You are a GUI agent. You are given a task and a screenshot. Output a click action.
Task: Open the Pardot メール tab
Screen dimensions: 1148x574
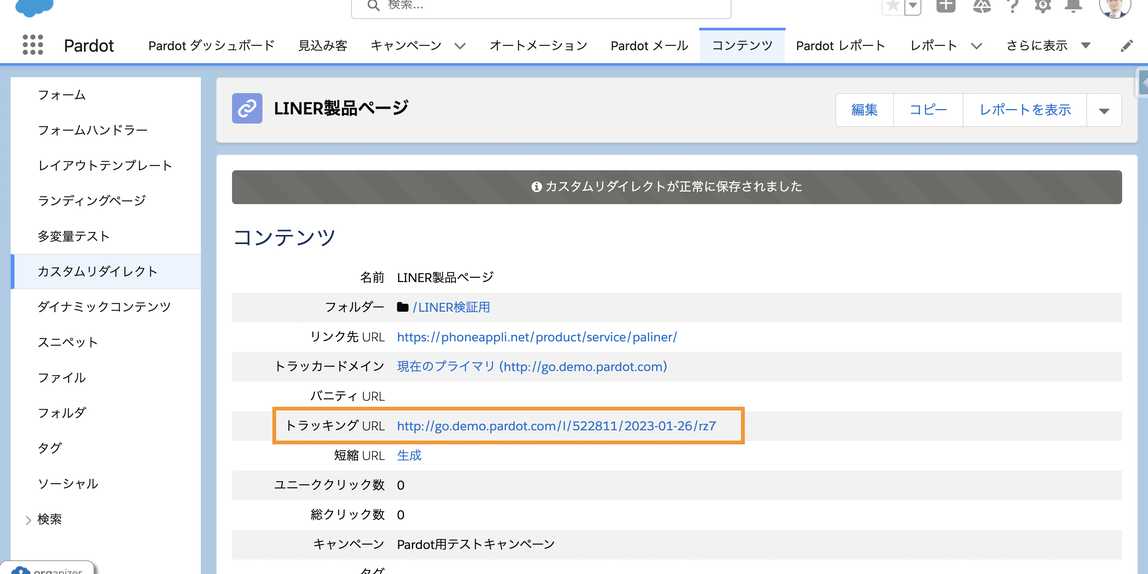(649, 45)
